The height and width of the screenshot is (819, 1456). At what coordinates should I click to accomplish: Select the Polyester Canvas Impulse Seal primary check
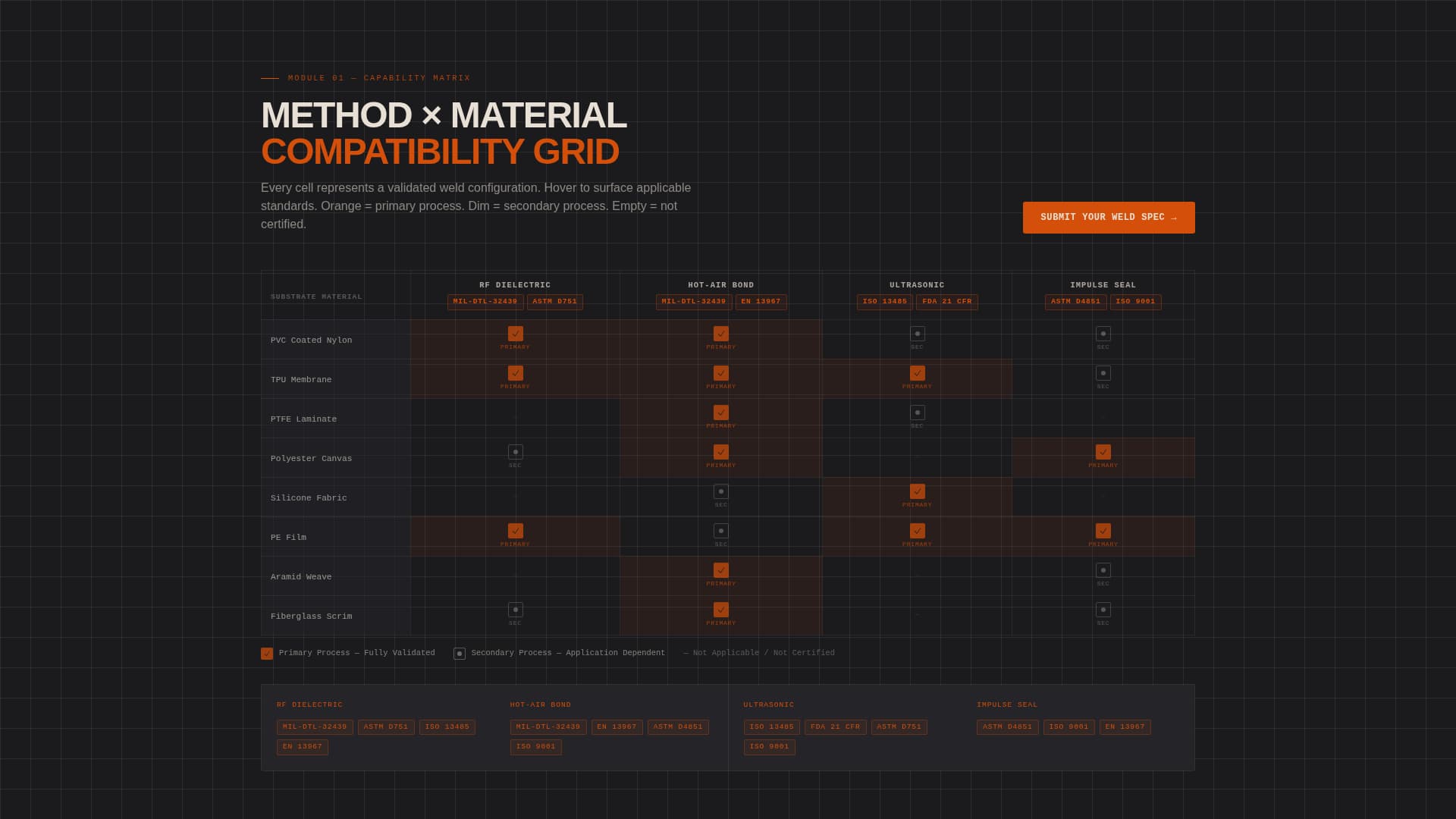pyautogui.click(x=1103, y=452)
